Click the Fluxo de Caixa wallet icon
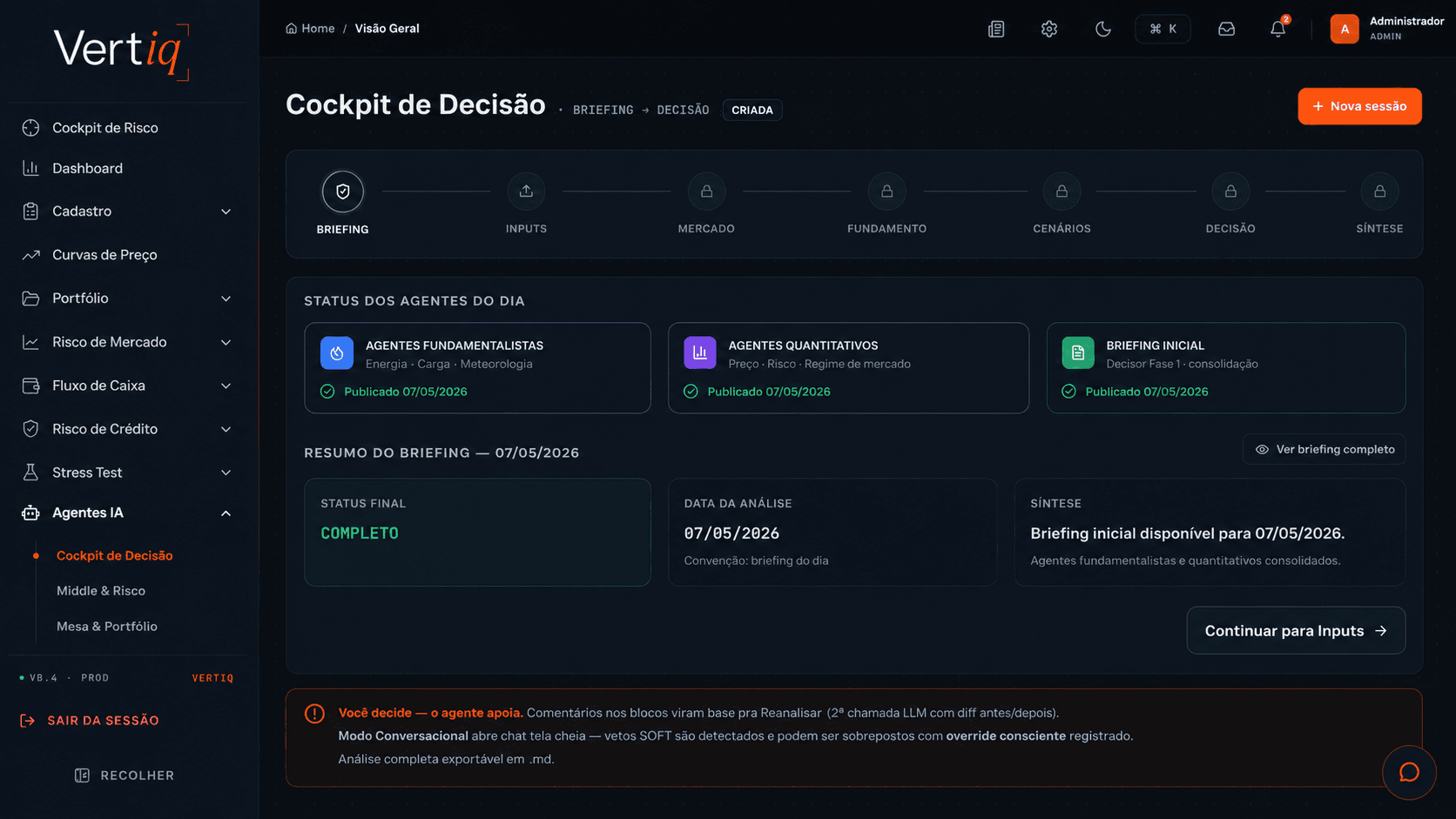The height and width of the screenshot is (819, 1456). (x=30, y=386)
